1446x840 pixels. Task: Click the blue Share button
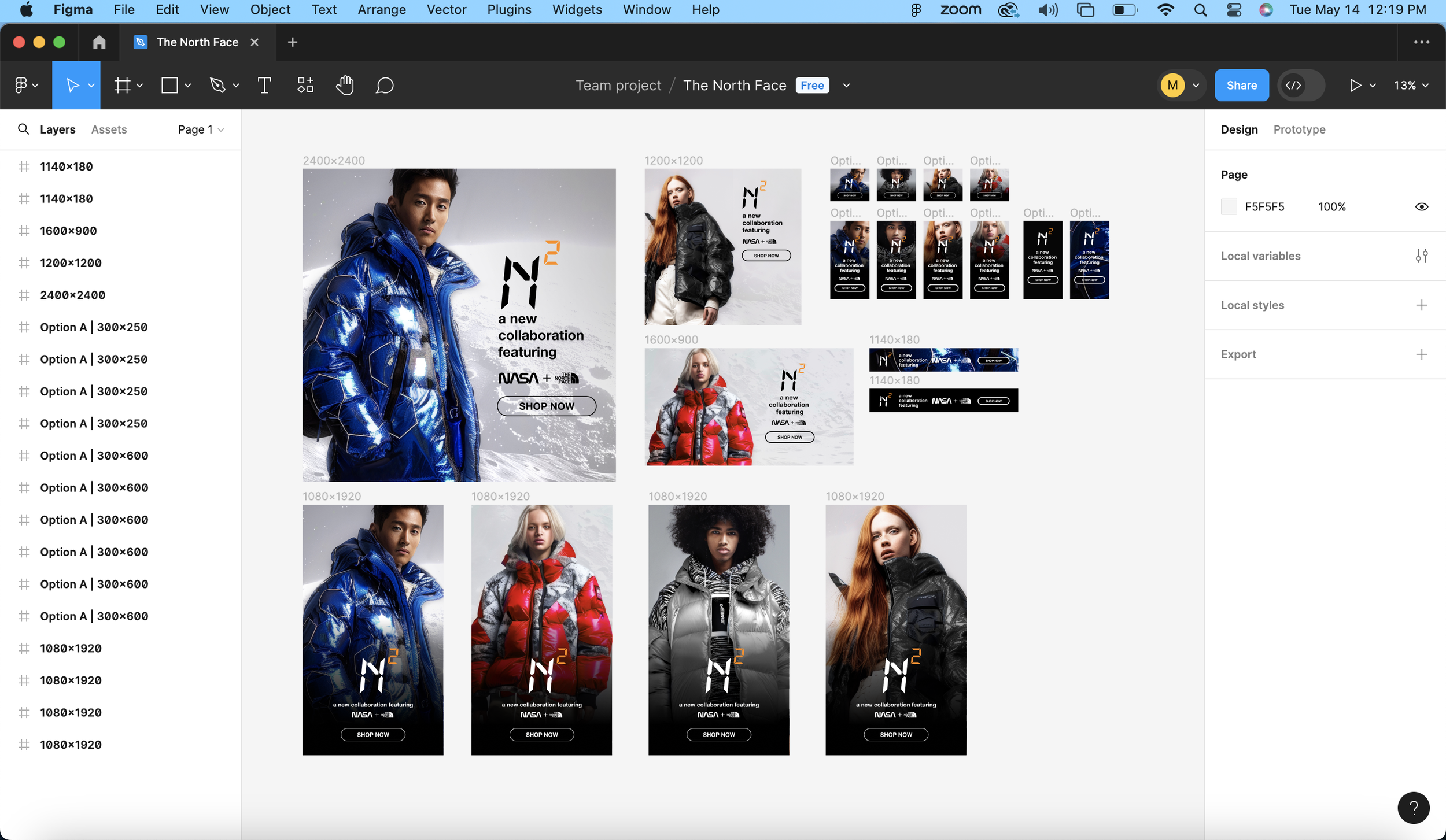[1241, 86]
